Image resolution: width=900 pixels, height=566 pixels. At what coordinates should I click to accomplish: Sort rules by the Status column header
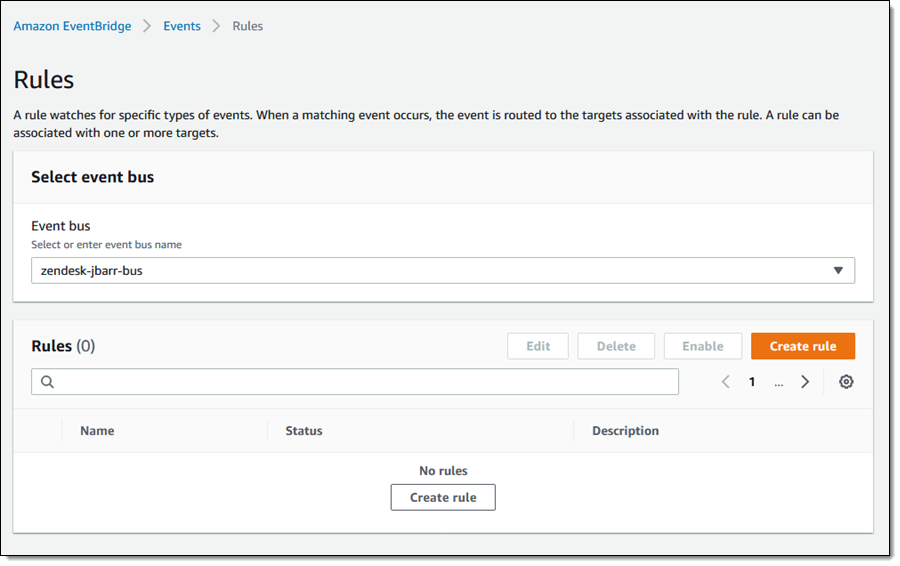[304, 431]
